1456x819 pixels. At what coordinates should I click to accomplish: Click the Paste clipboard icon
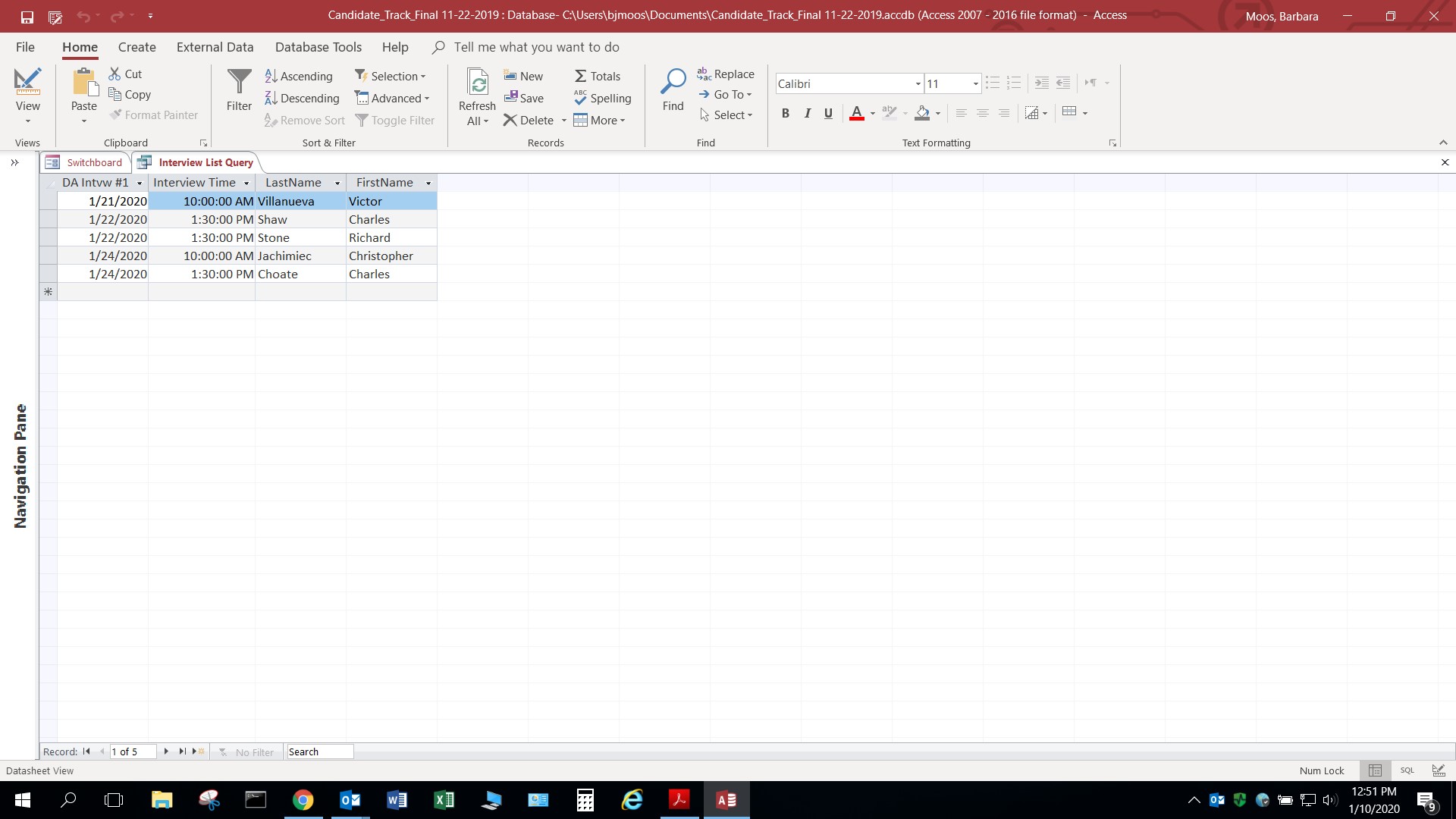pyautogui.click(x=83, y=82)
